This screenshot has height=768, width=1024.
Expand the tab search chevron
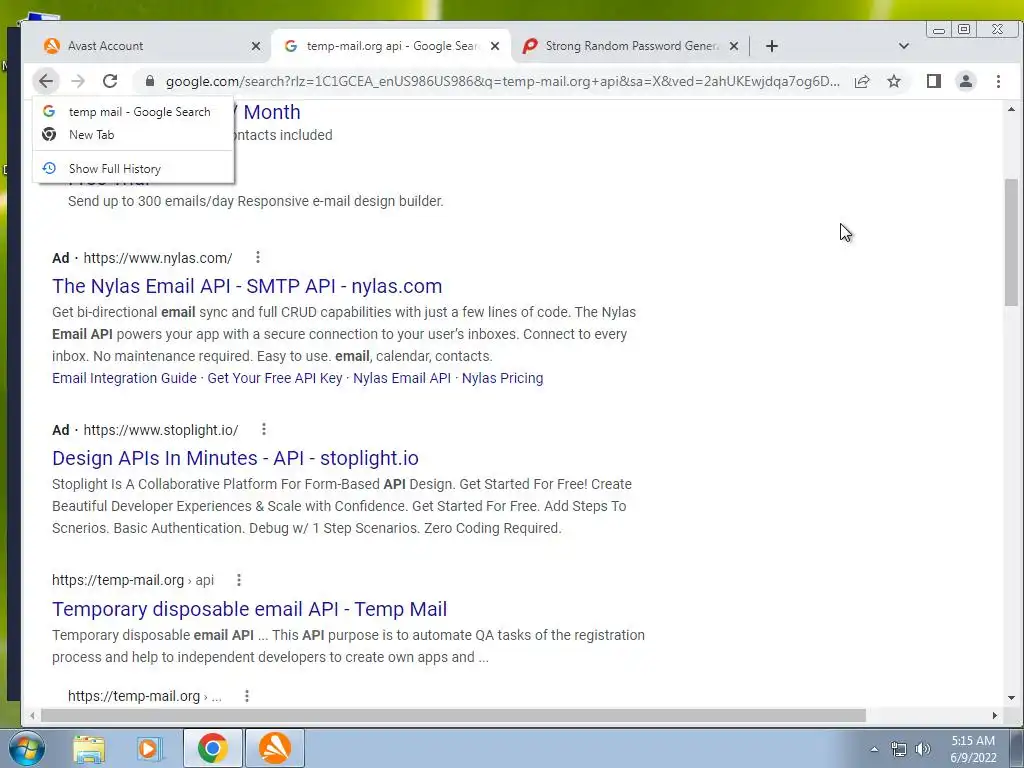tap(904, 46)
